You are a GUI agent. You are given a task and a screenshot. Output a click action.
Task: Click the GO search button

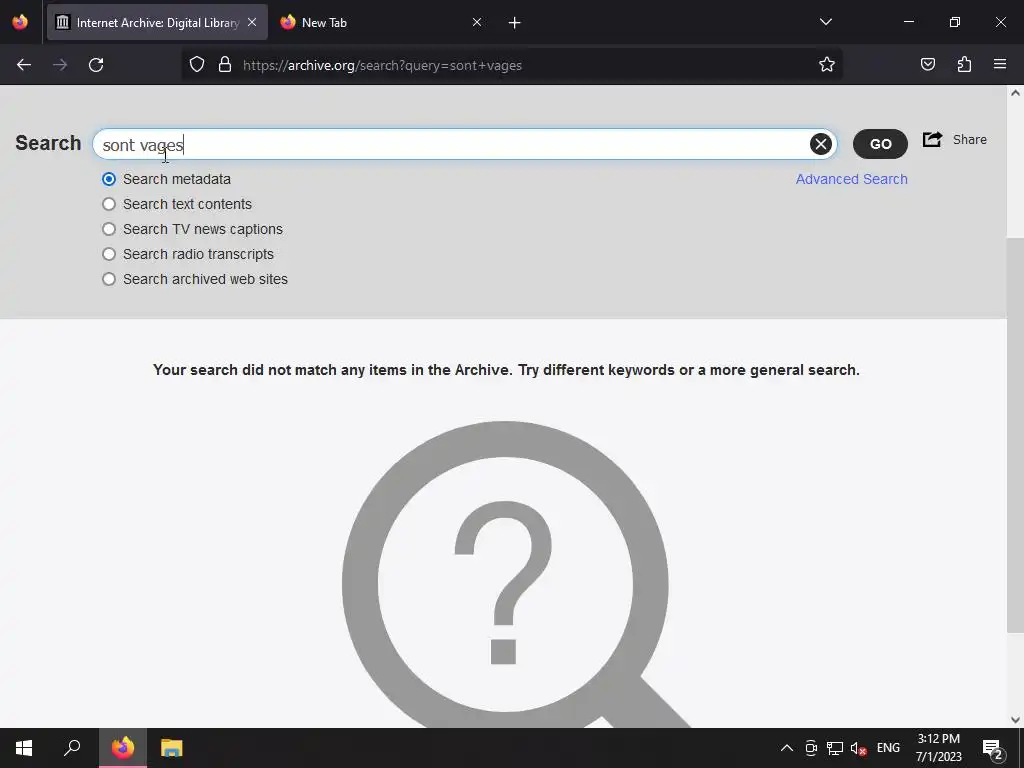point(880,144)
